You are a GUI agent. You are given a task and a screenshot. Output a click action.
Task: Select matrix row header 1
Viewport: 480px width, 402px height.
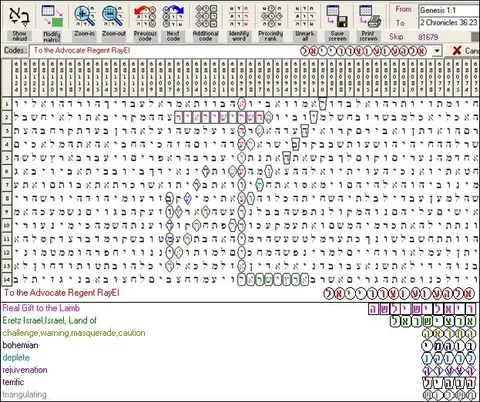tap(6, 104)
